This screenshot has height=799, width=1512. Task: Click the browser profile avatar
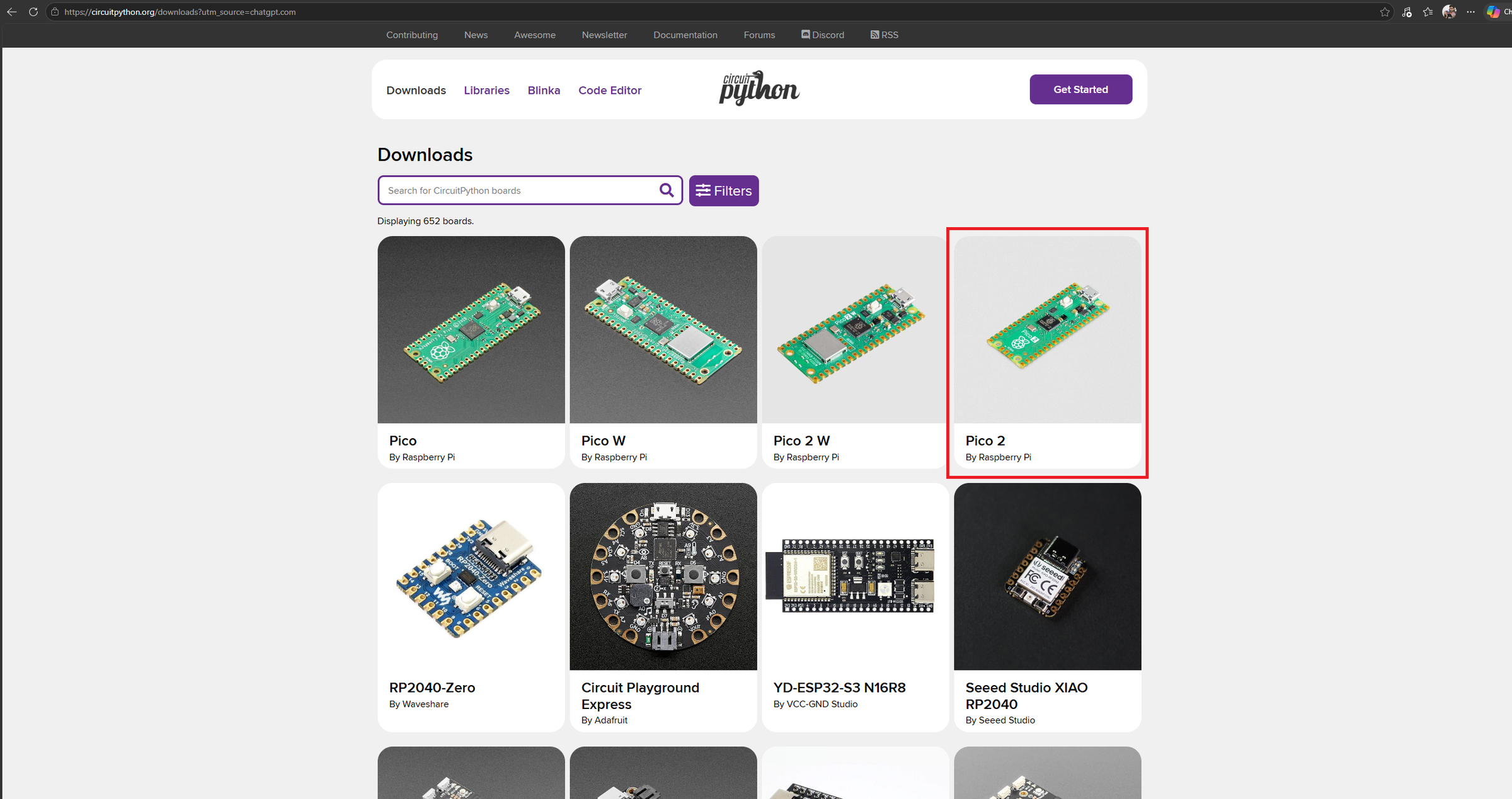(x=1450, y=12)
